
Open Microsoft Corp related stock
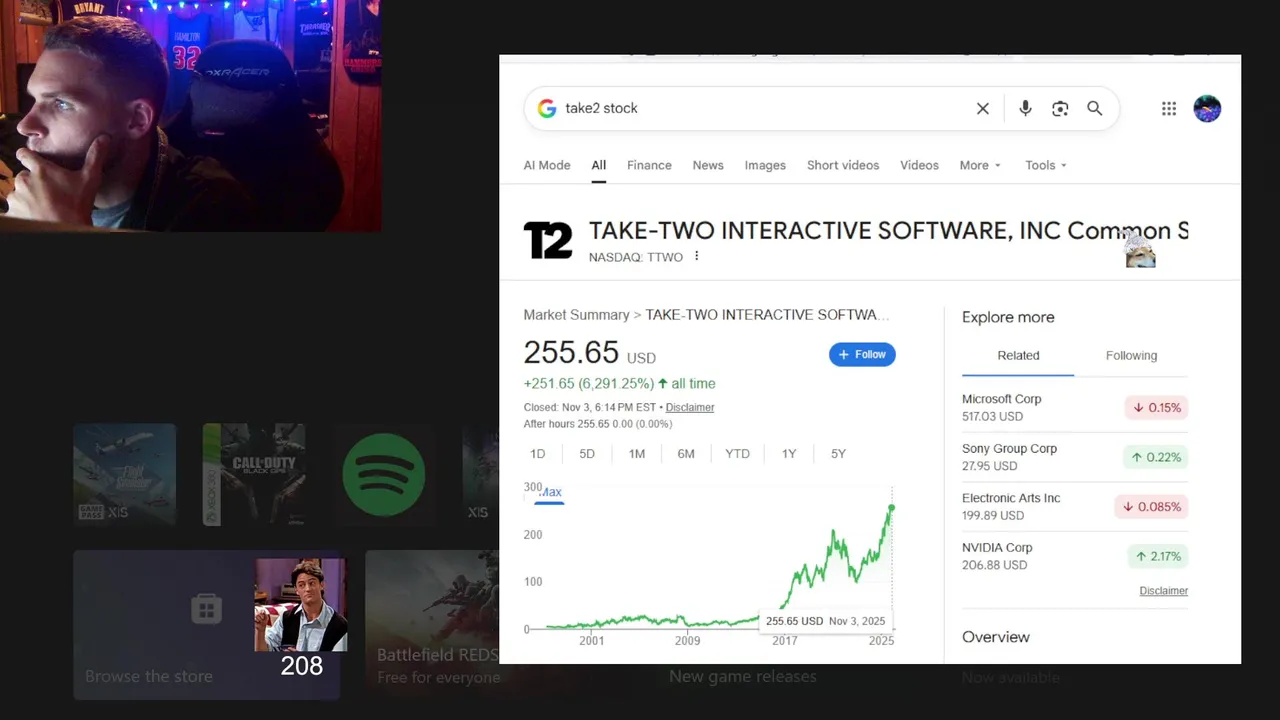pos(1075,407)
